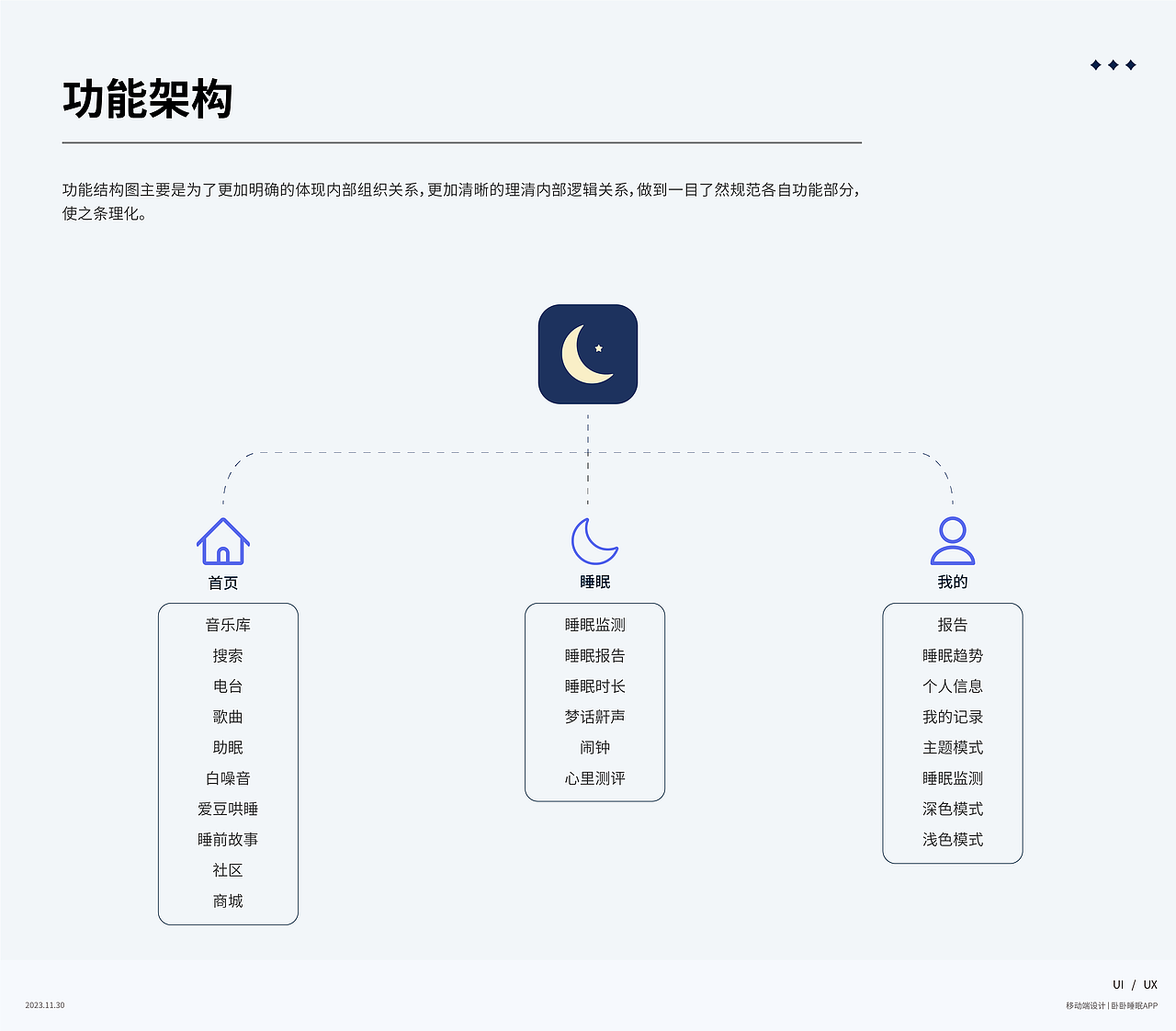
Task: Select the home icon above 首页
Action: point(222,544)
